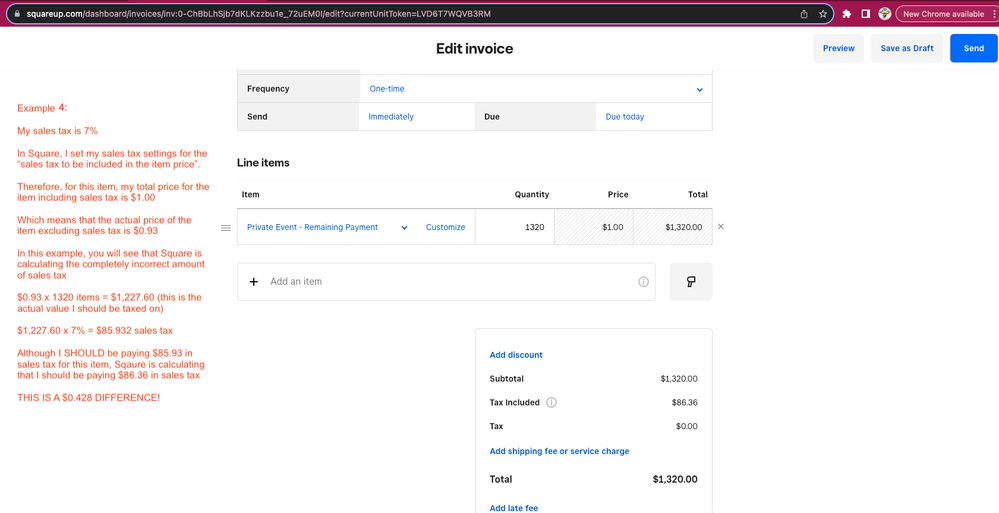
Task: Click the Add discount link
Action: (x=516, y=355)
